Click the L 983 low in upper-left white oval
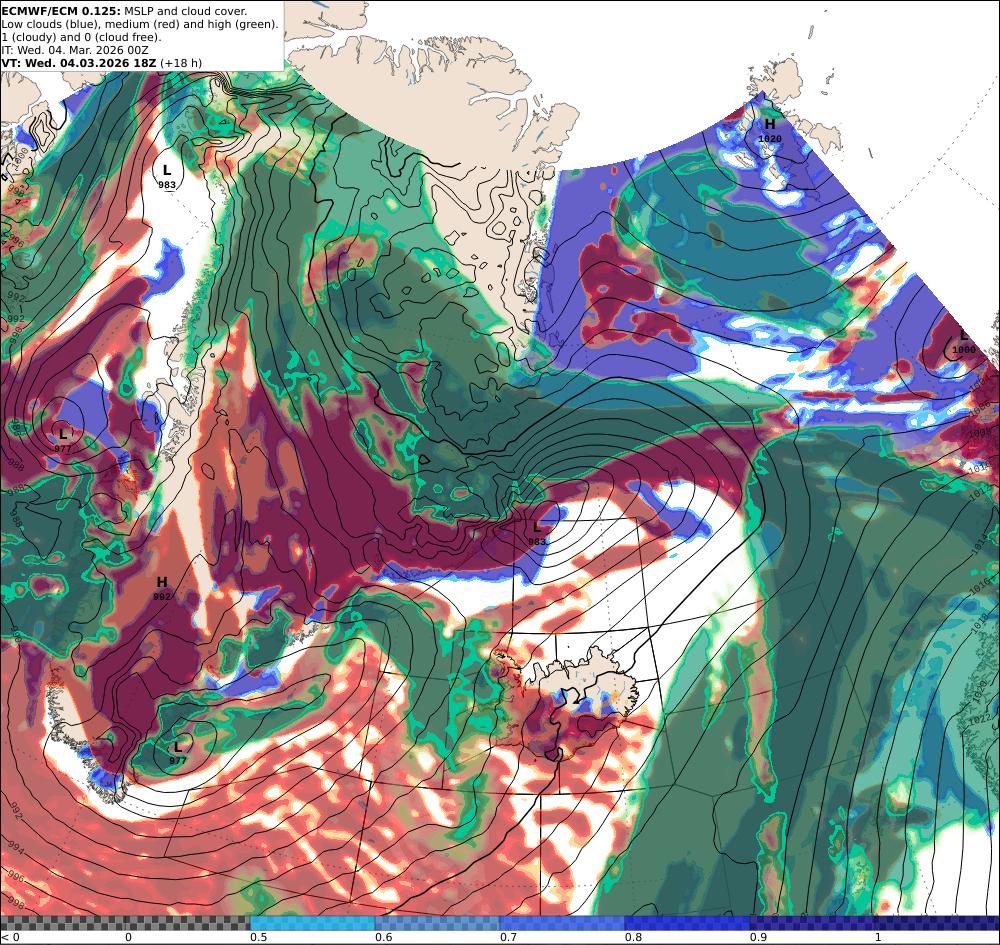The width and height of the screenshot is (1000, 945). click(x=167, y=177)
